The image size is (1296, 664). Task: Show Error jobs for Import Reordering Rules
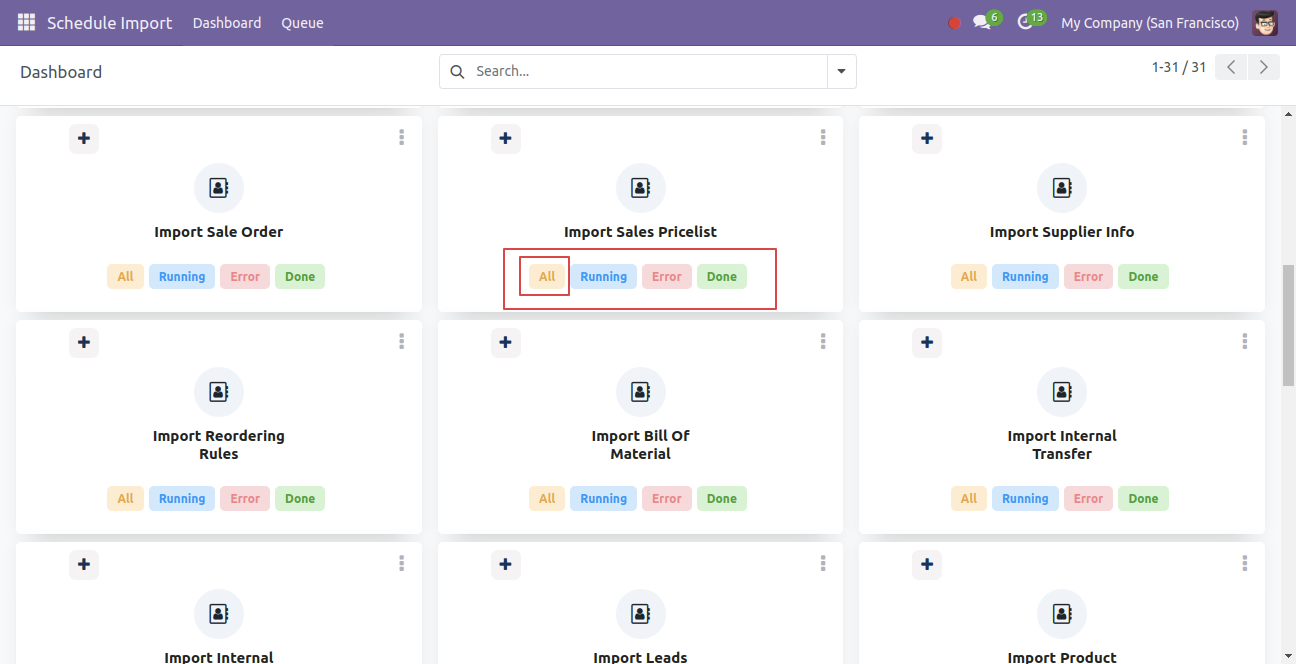coord(245,499)
